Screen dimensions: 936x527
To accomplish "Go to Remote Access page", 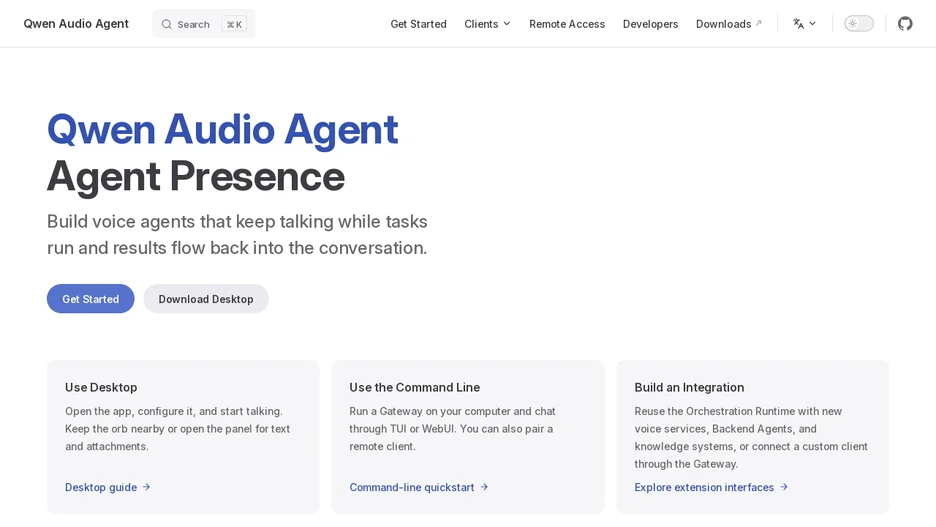I will coord(566,24).
